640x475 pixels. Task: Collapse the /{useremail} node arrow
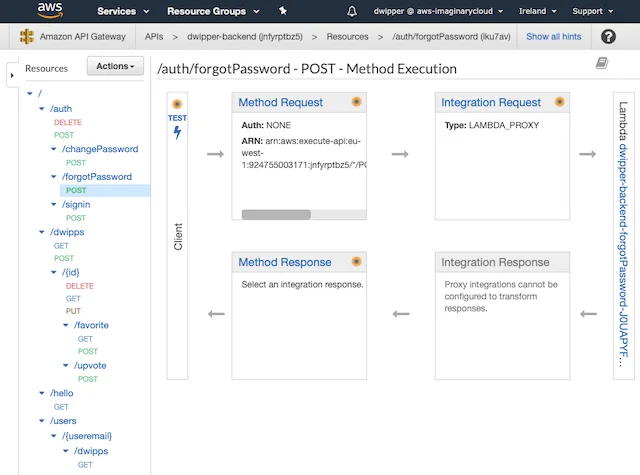tap(53, 436)
